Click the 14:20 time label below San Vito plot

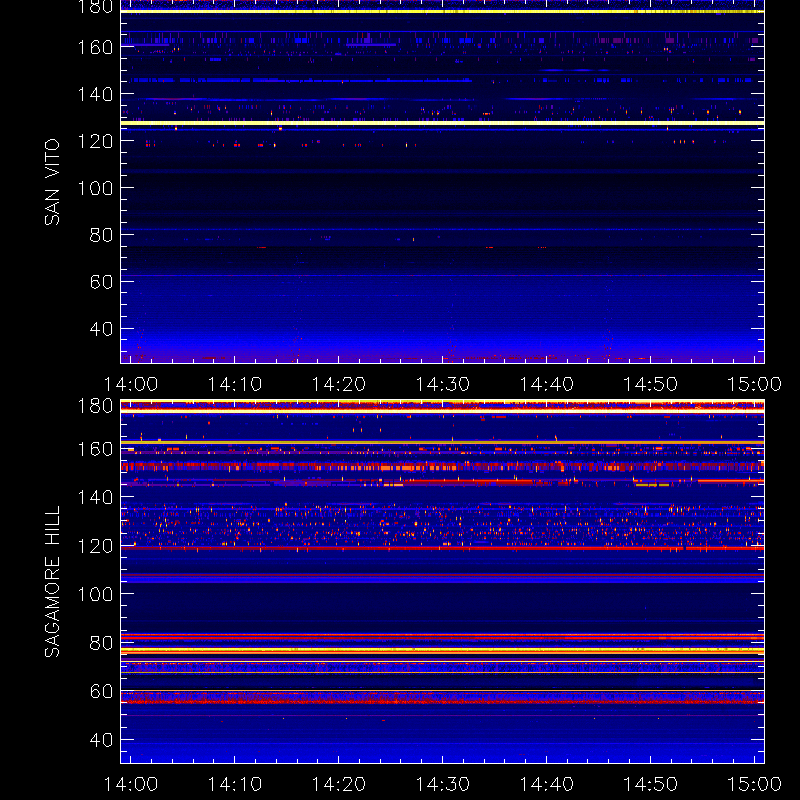pos(339,384)
